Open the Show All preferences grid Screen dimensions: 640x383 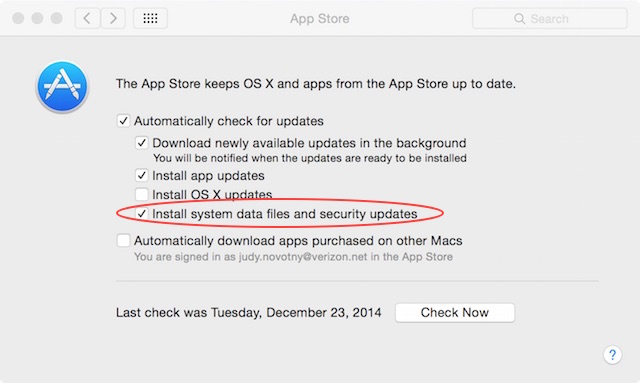coord(150,18)
